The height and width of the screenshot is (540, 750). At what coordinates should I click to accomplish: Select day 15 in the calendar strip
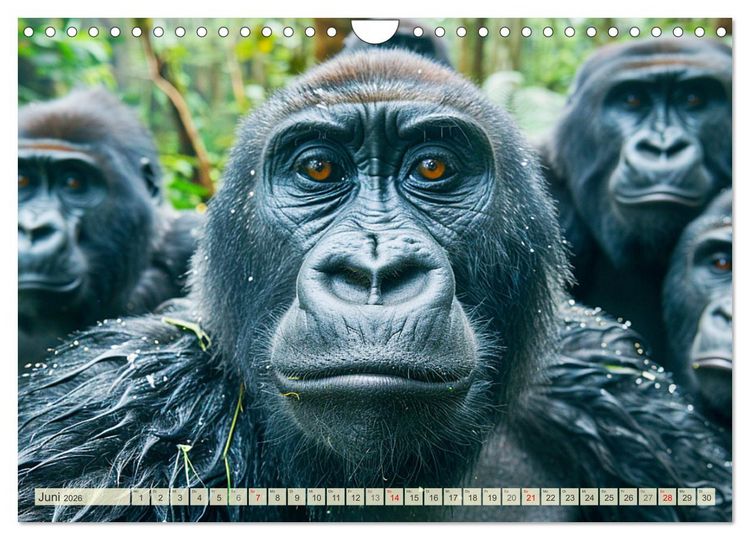[414, 497]
